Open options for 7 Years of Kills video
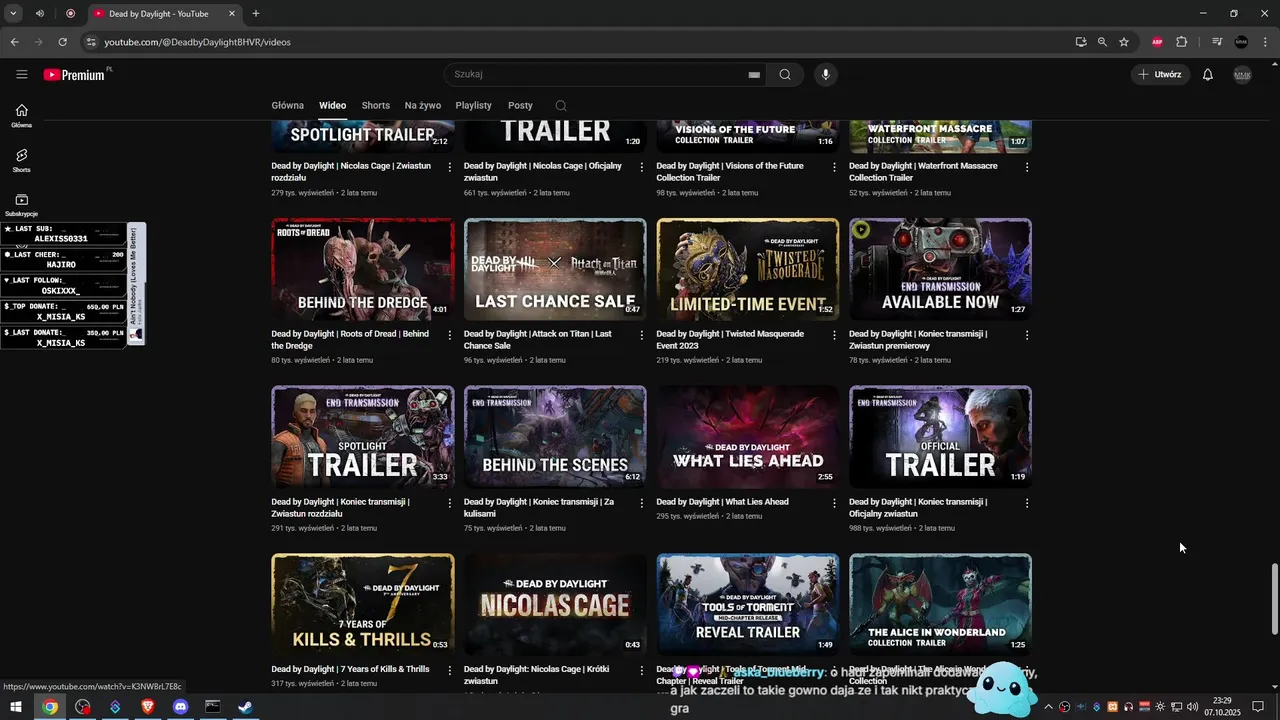 coord(449,670)
